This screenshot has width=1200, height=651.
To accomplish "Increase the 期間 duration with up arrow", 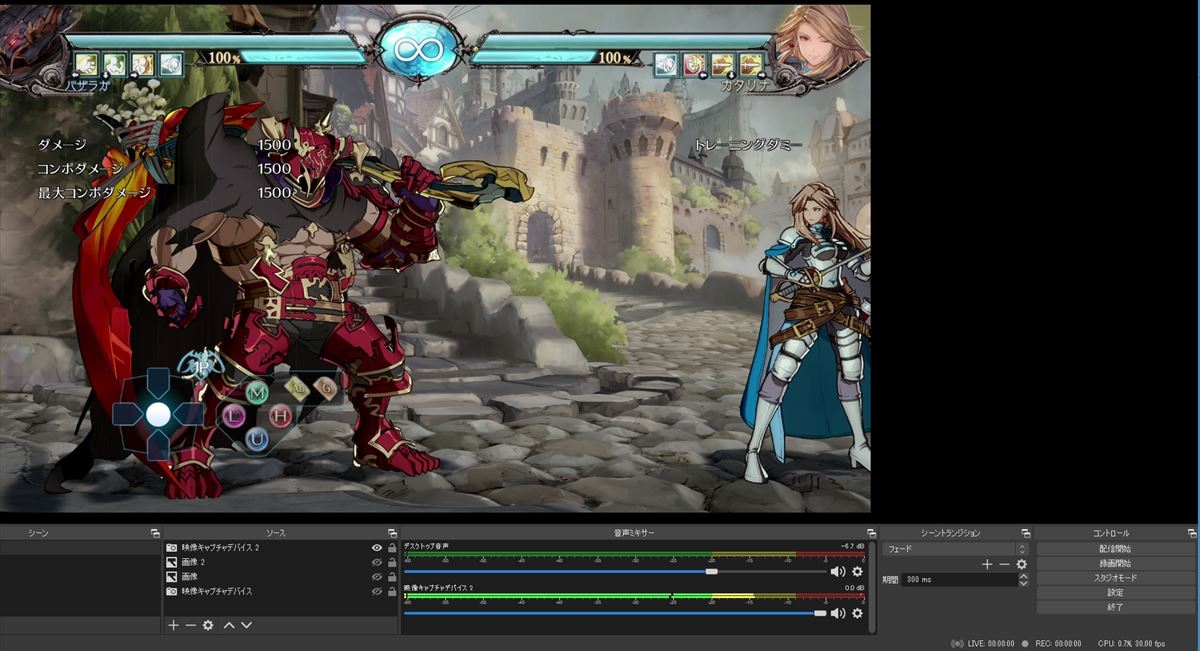I will point(1022,576).
